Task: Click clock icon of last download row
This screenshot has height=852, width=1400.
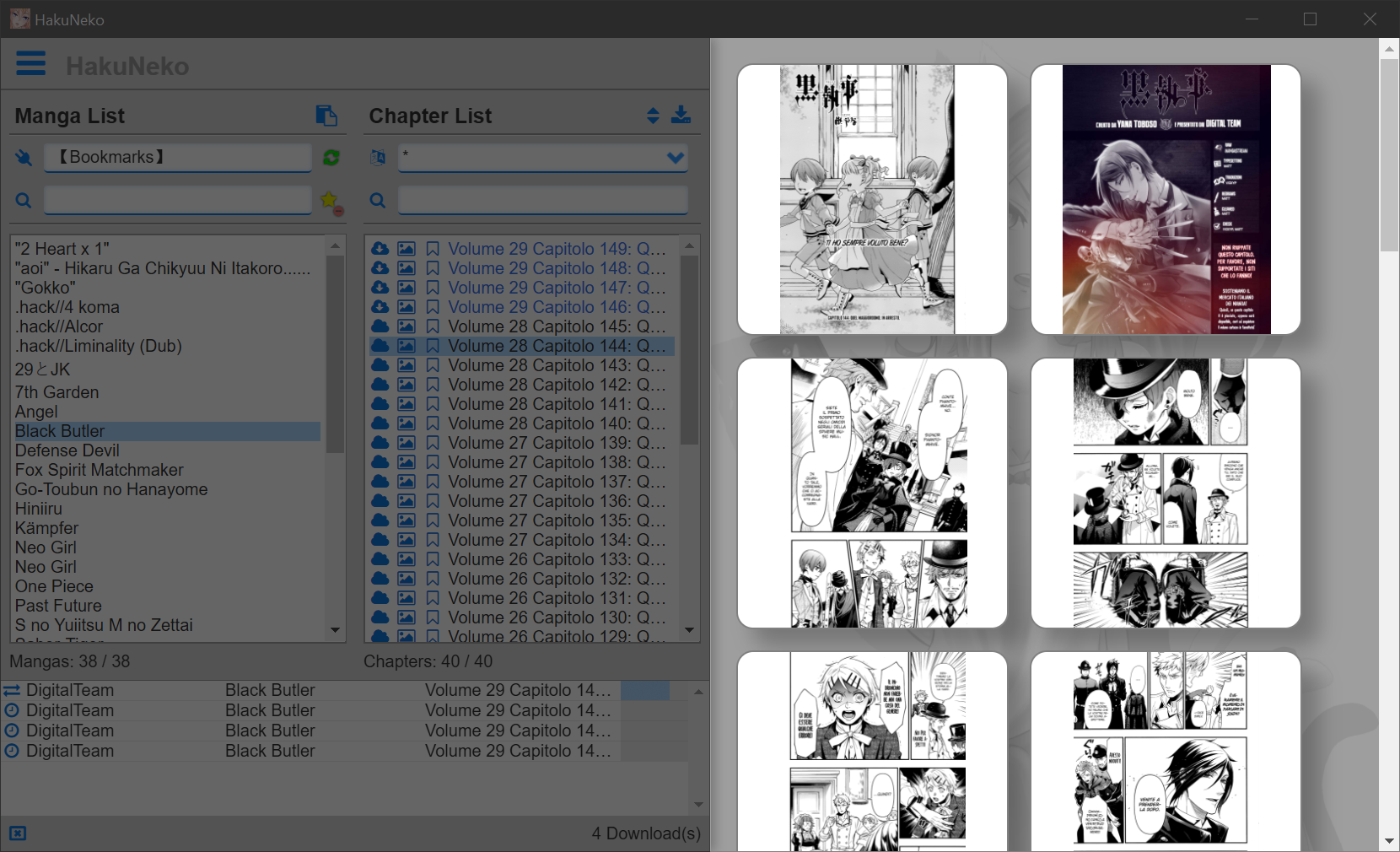Action: 12,752
